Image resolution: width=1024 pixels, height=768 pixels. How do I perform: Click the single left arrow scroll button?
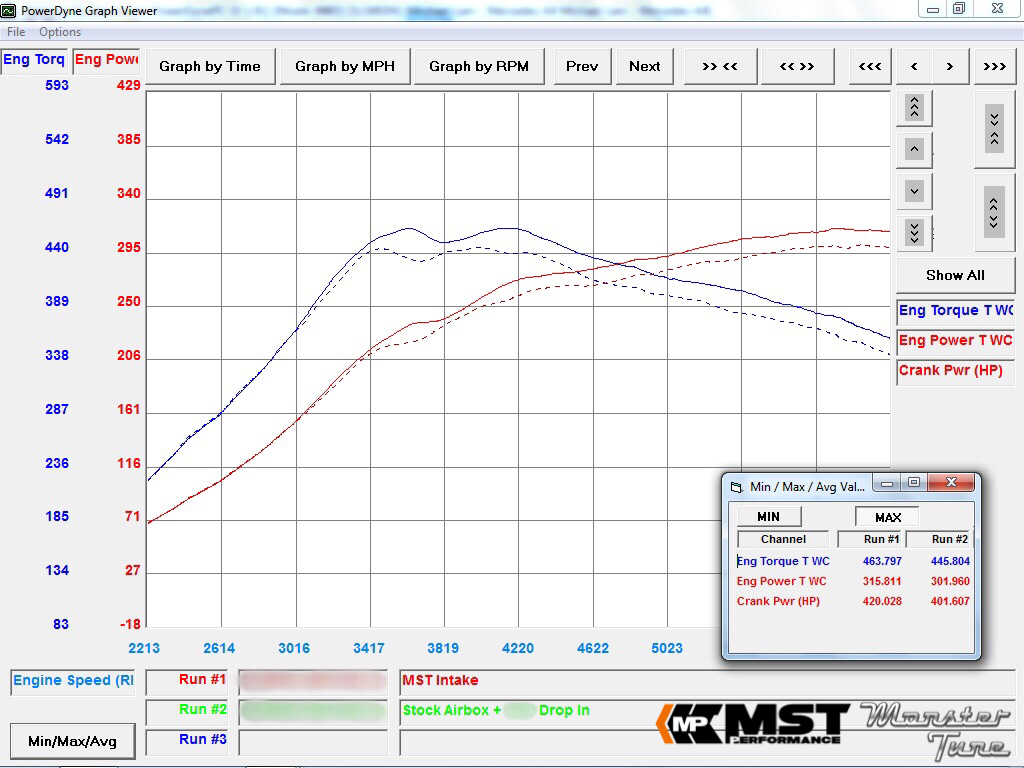pos(914,66)
